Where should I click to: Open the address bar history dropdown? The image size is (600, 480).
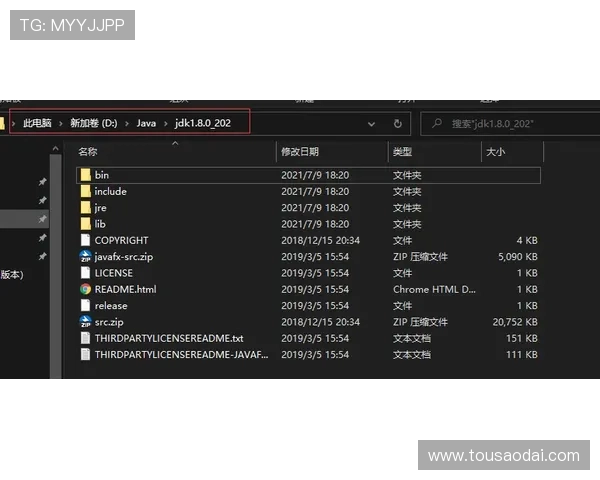coord(371,124)
